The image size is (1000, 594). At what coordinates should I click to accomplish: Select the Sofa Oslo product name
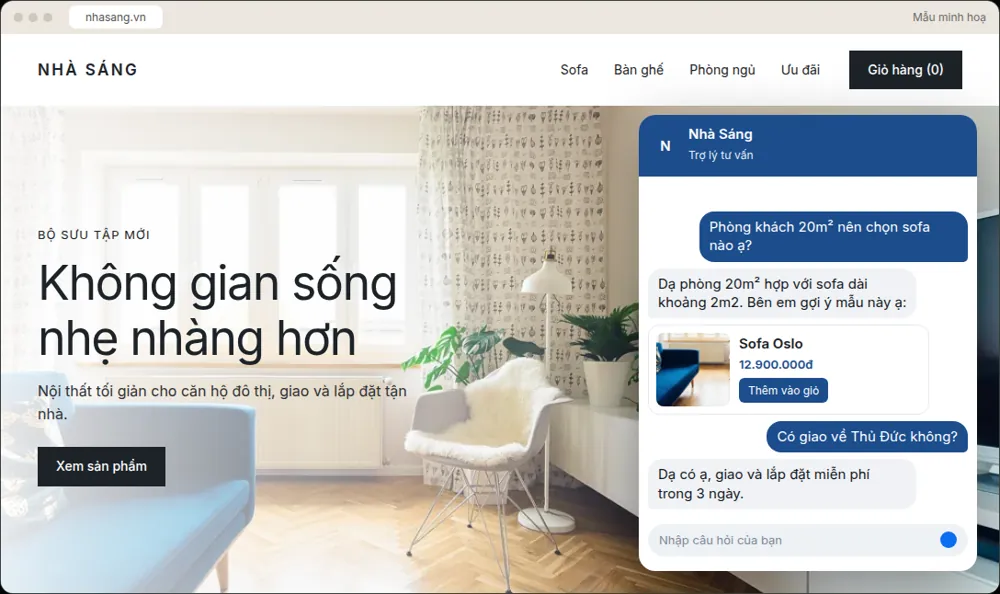pyautogui.click(x=770, y=343)
